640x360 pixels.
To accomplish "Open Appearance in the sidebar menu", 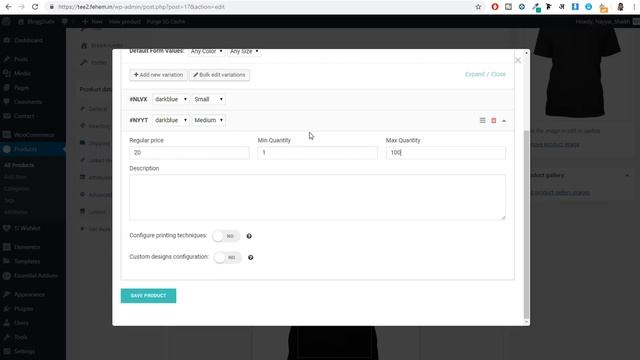I will [x=29, y=294].
